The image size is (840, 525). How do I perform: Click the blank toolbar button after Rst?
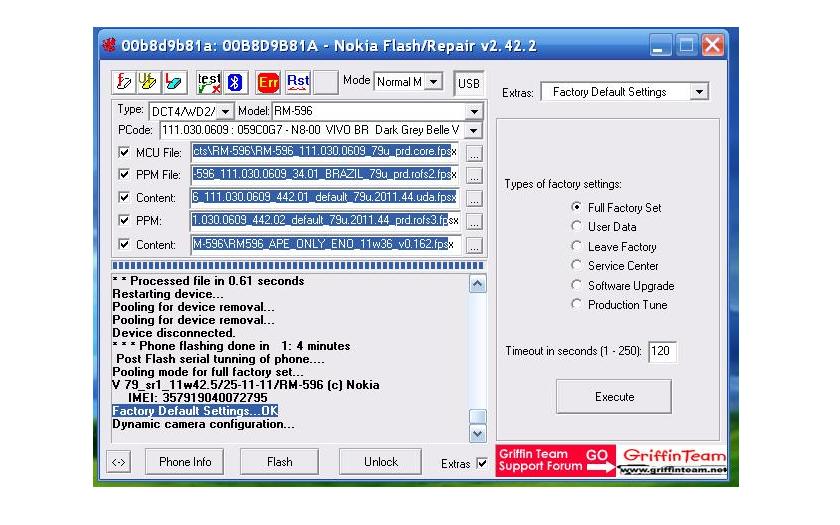(326, 82)
